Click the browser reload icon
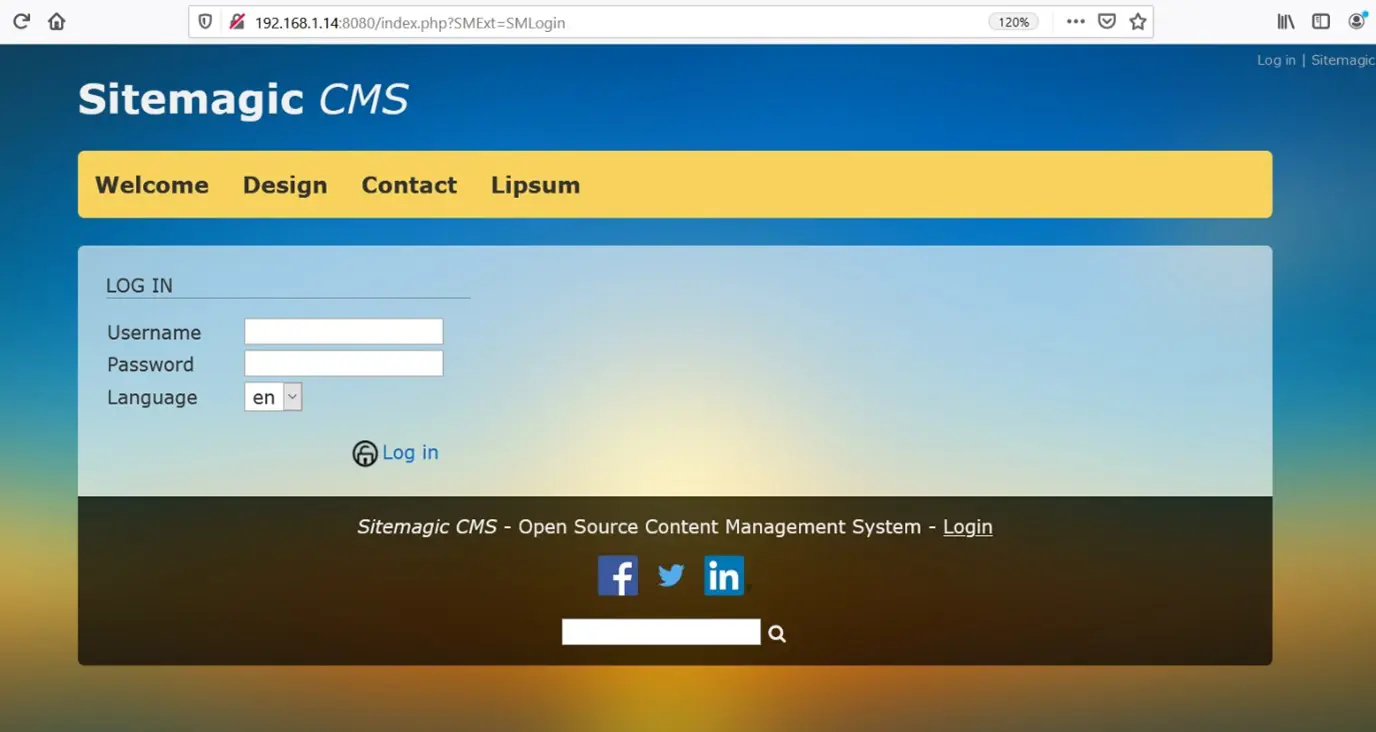Screen dimensions: 1376x732 click(x=21, y=21)
